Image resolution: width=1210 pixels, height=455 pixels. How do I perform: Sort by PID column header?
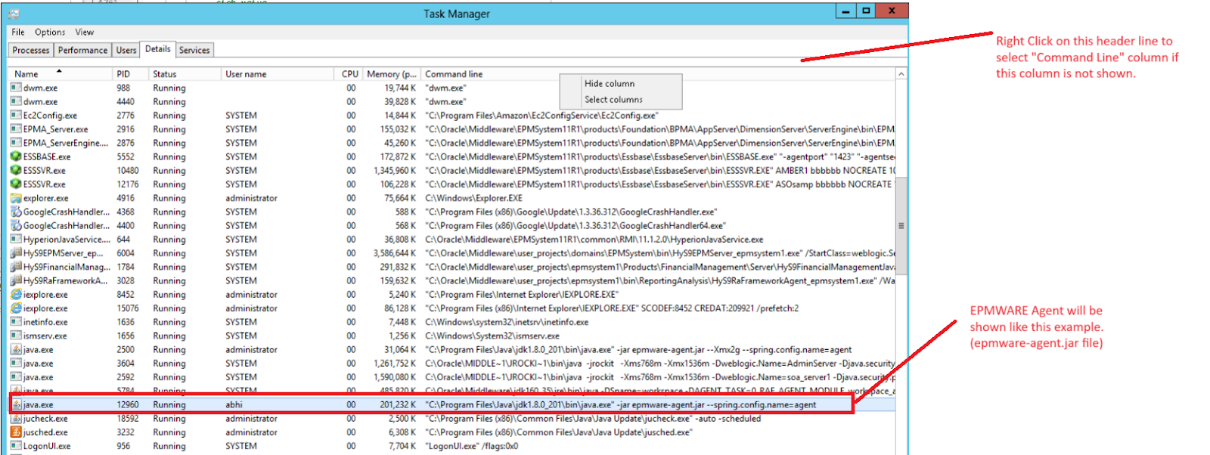coord(123,74)
